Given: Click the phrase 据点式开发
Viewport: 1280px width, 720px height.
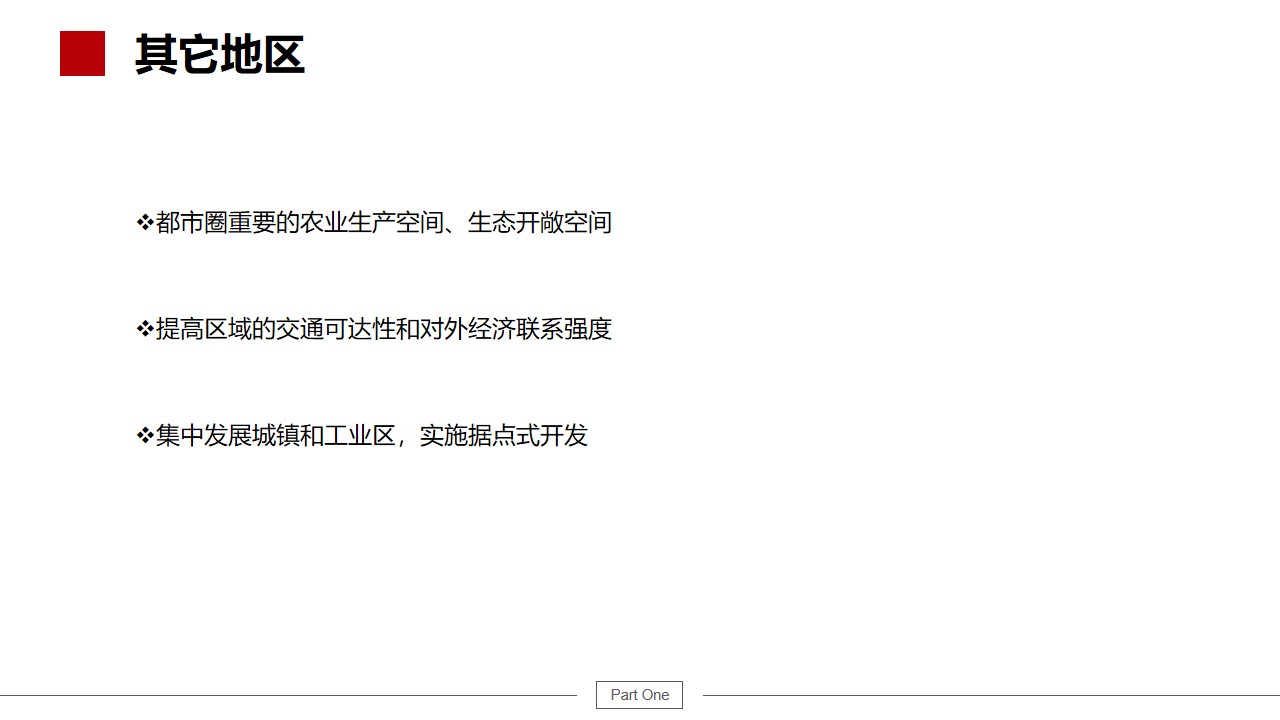Looking at the screenshot, I should point(528,436).
